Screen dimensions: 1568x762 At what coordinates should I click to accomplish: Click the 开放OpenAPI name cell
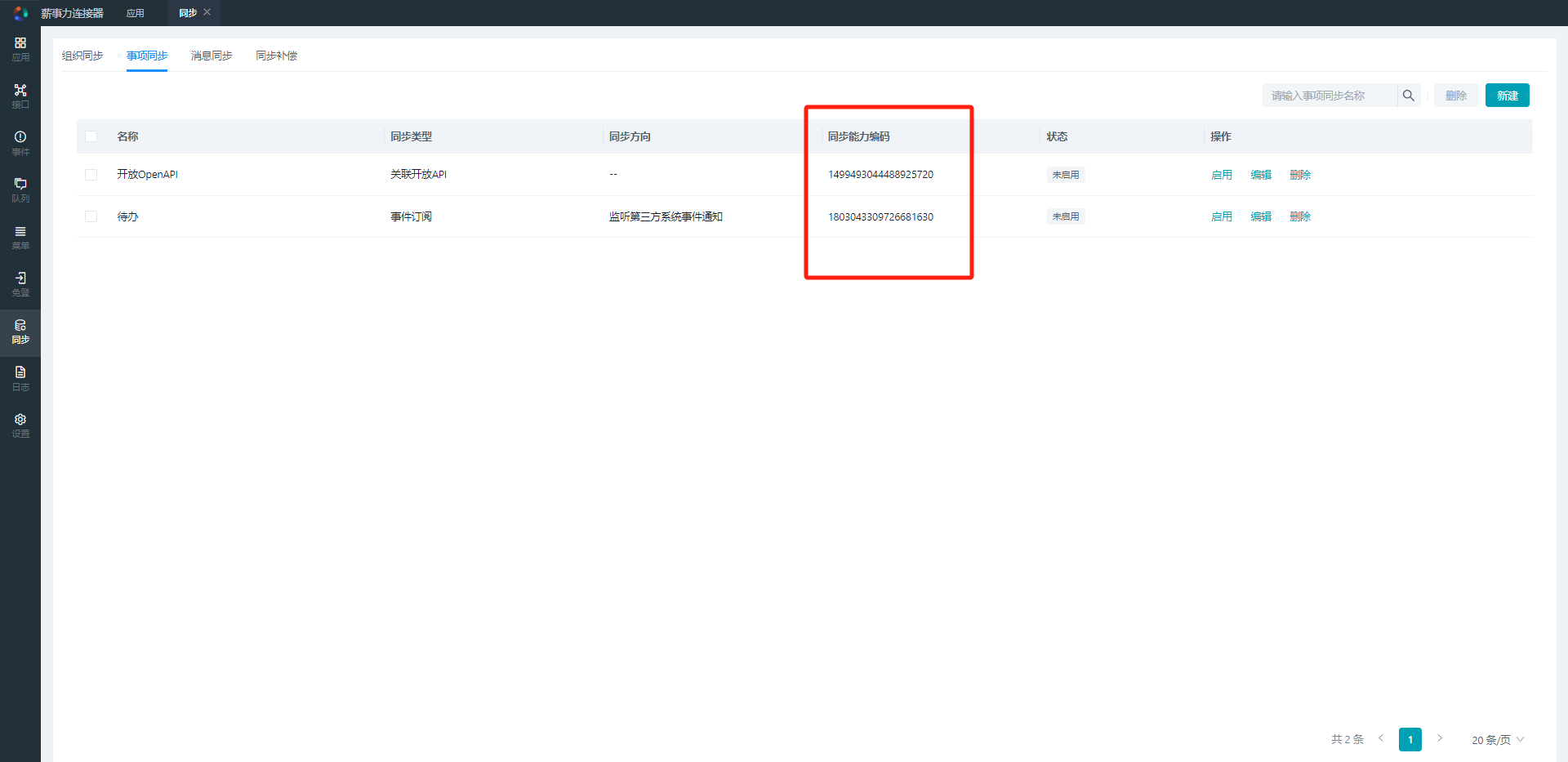coord(147,174)
